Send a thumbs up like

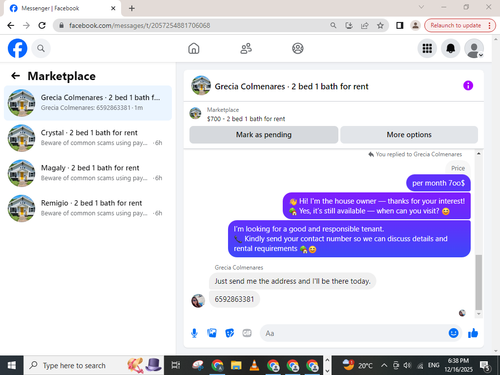pyautogui.click(x=473, y=333)
